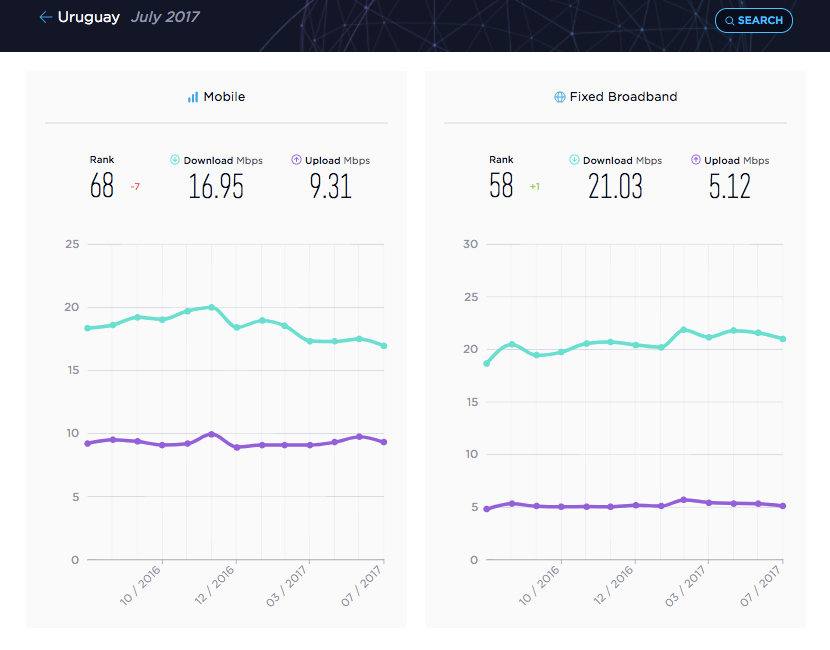Click the Mobile download value 16.95

click(216, 186)
